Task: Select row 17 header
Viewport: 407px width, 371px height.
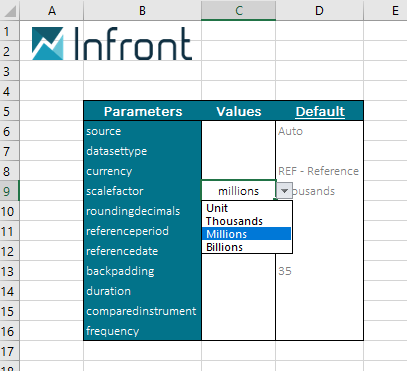Action: point(10,351)
